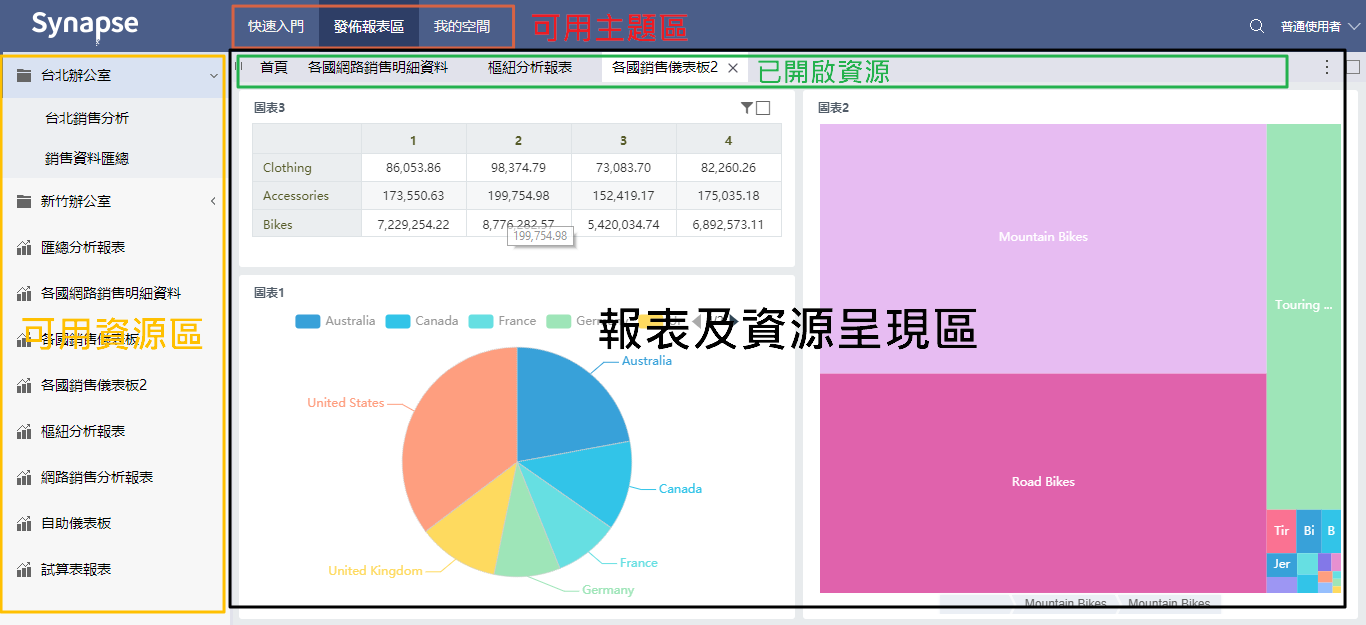The image size is (1366, 625).
Task: Click the chart icon beside 樞紐分析報表
Action: pyautogui.click(x=24, y=432)
